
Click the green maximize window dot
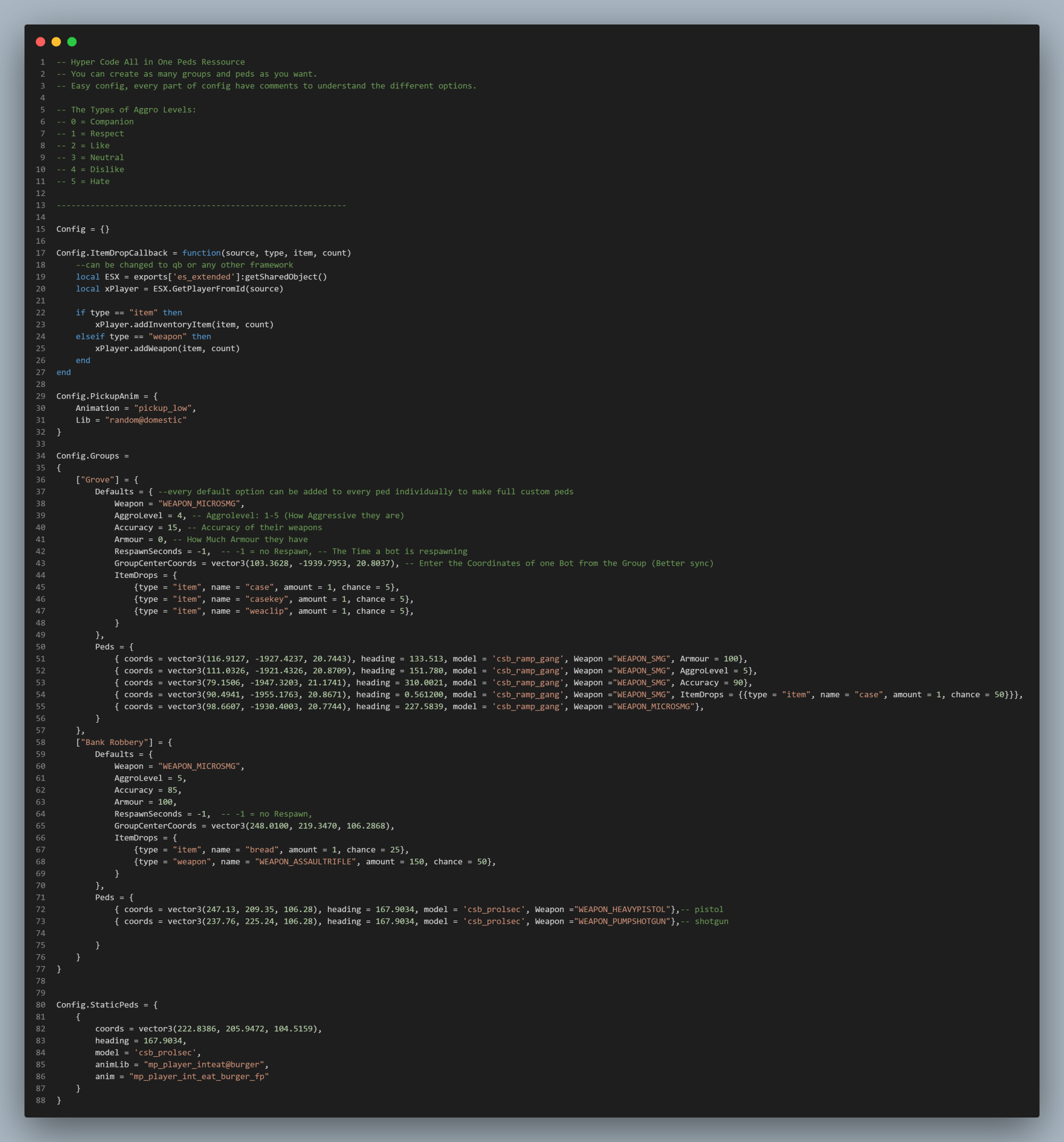(x=72, y=42)
